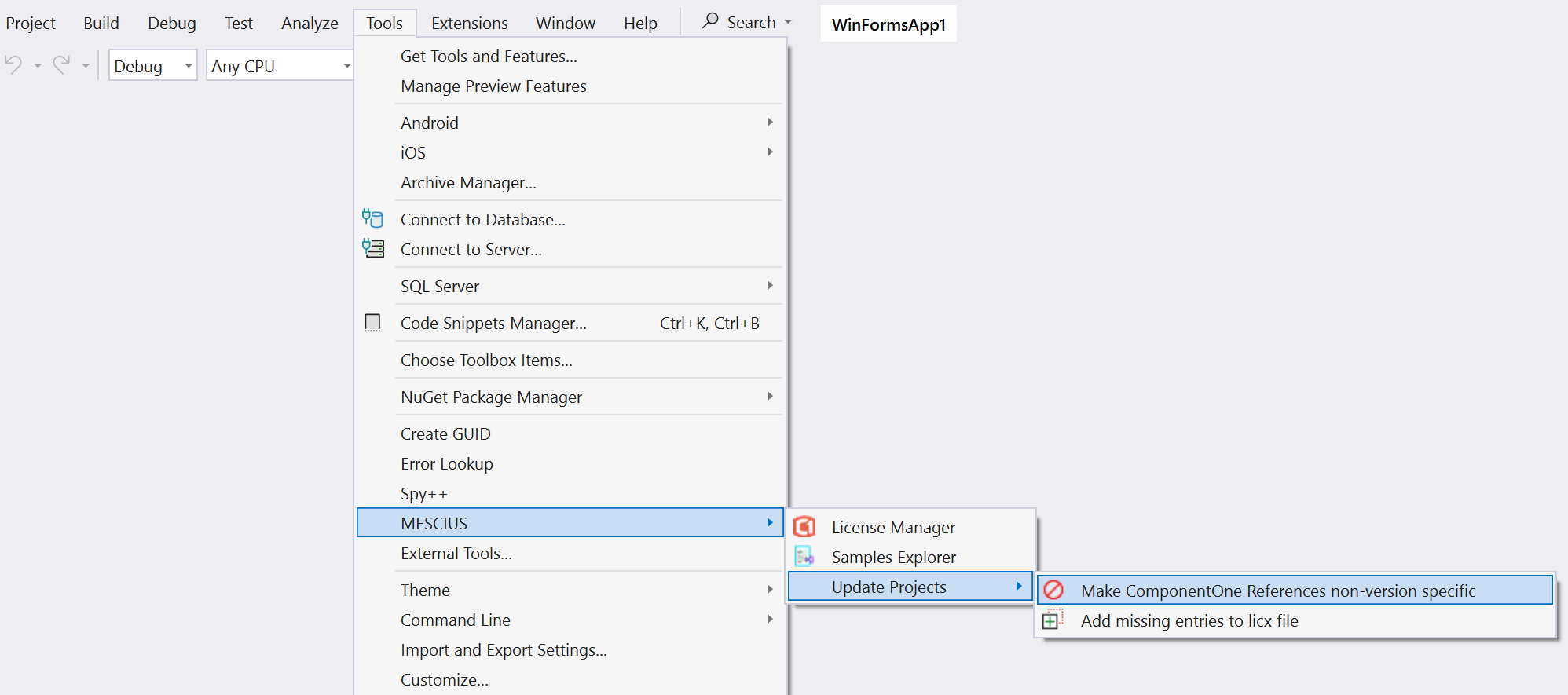Click the Search magnifier icon

coord(710,21)
